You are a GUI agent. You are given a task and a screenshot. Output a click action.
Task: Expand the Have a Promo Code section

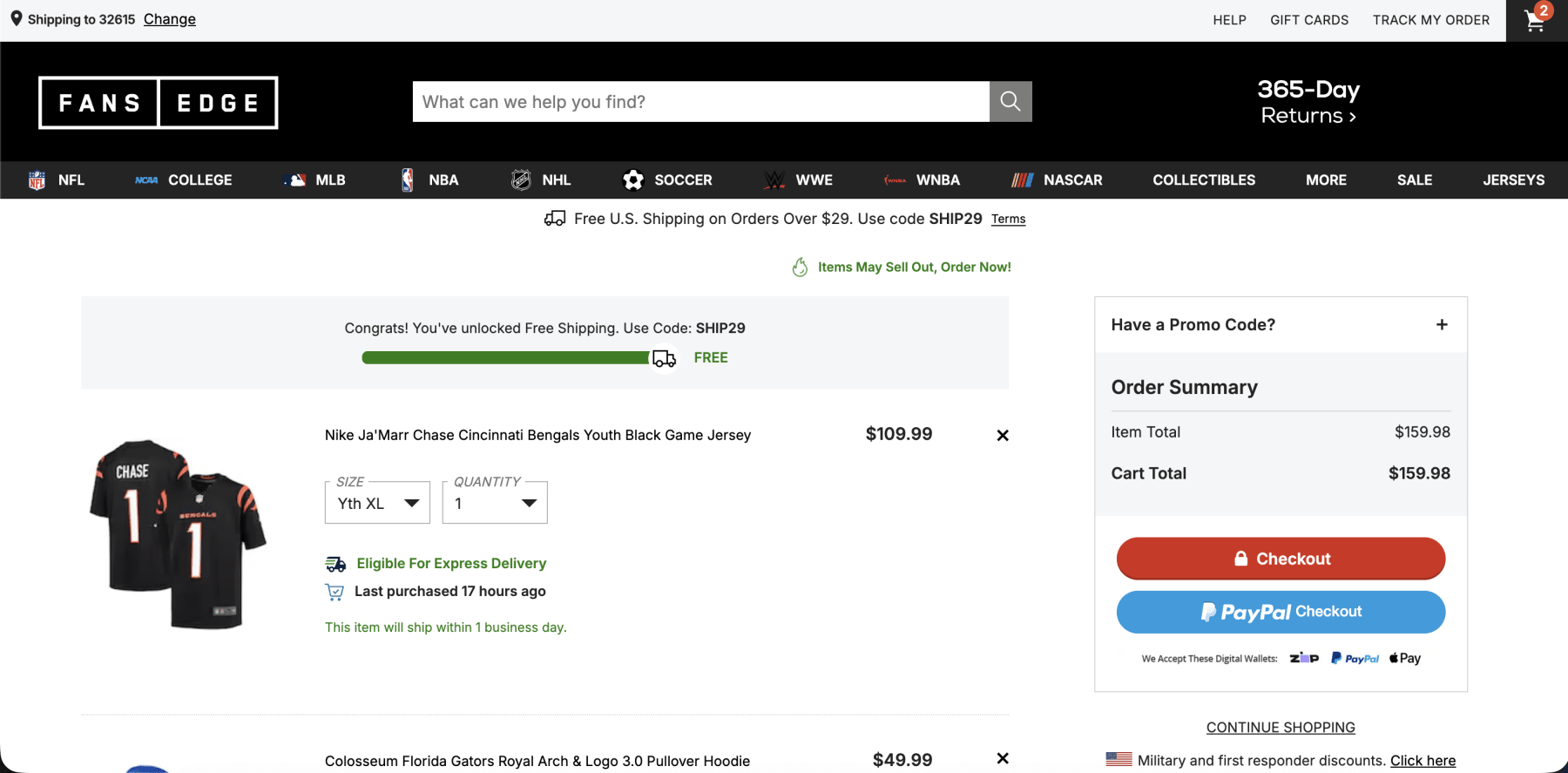click(x=1442, y=324)
